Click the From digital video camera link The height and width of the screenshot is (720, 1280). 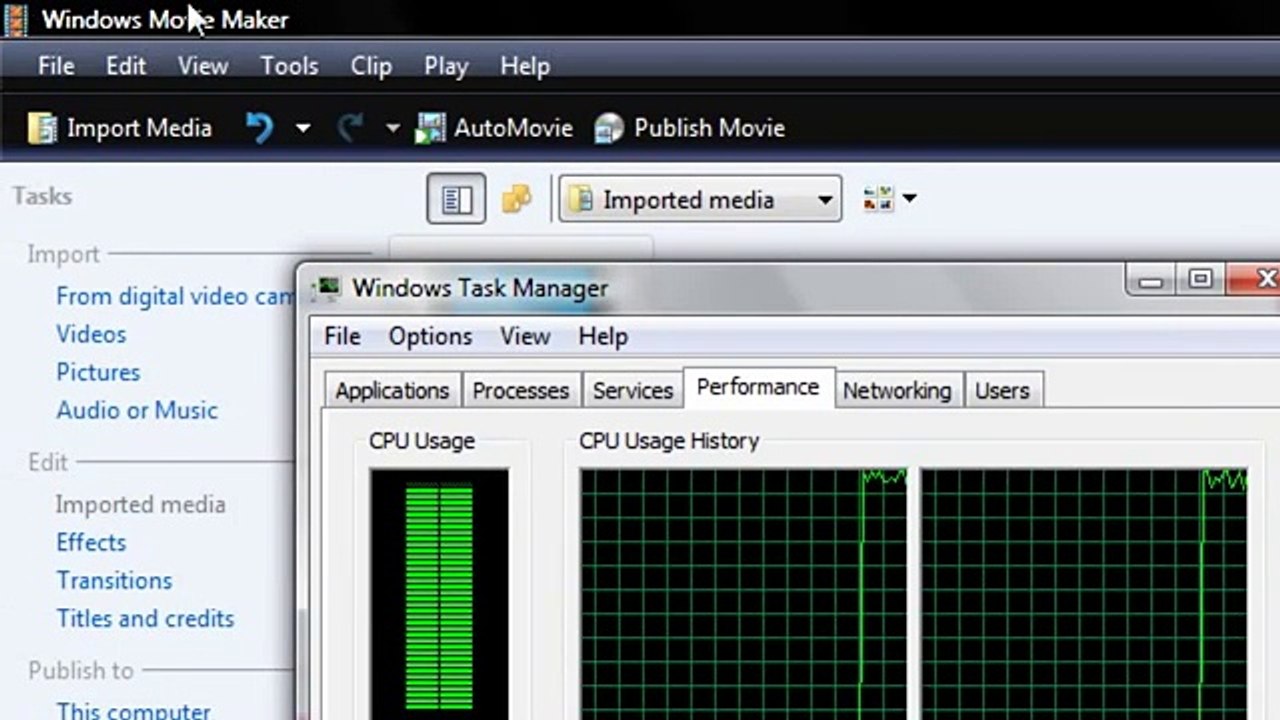point(175,296)
